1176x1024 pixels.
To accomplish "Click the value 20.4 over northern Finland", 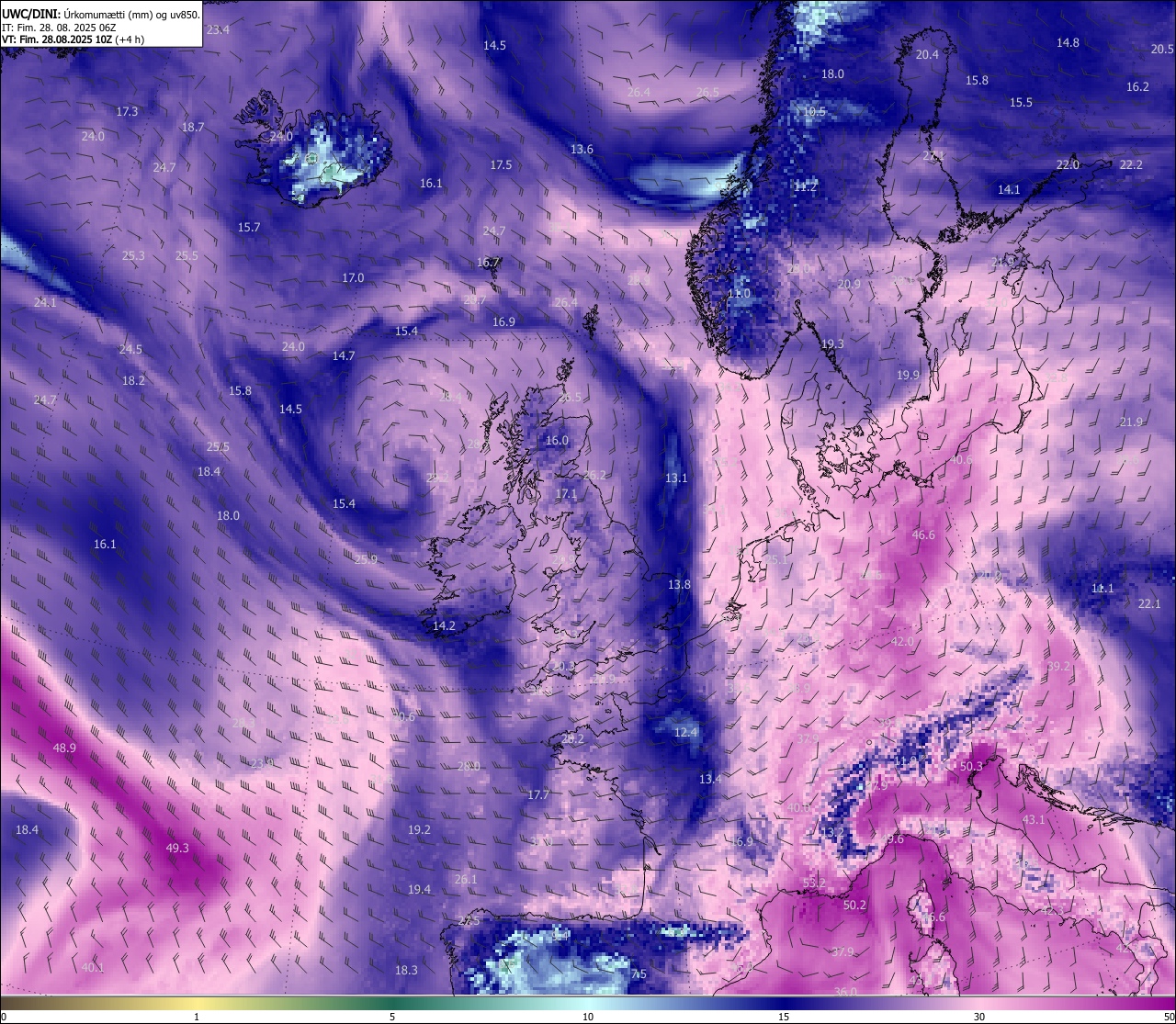I will tap(927, 54).
